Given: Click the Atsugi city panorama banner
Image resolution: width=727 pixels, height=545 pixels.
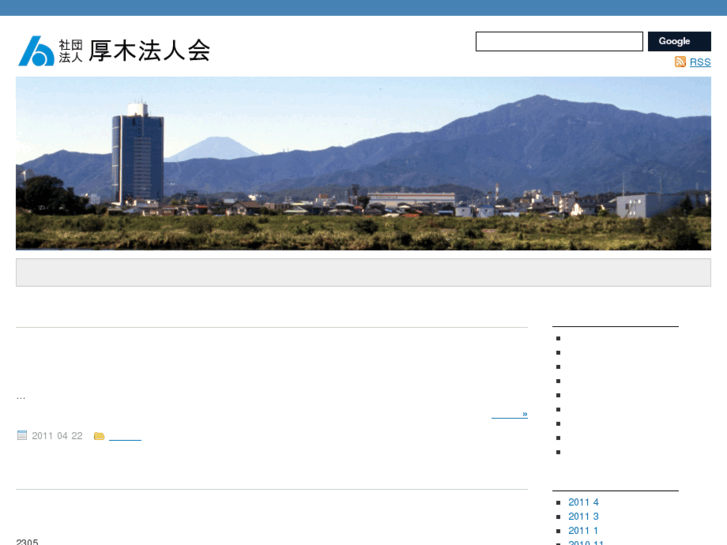Looking at the screenshot, I should coord(363,163).
